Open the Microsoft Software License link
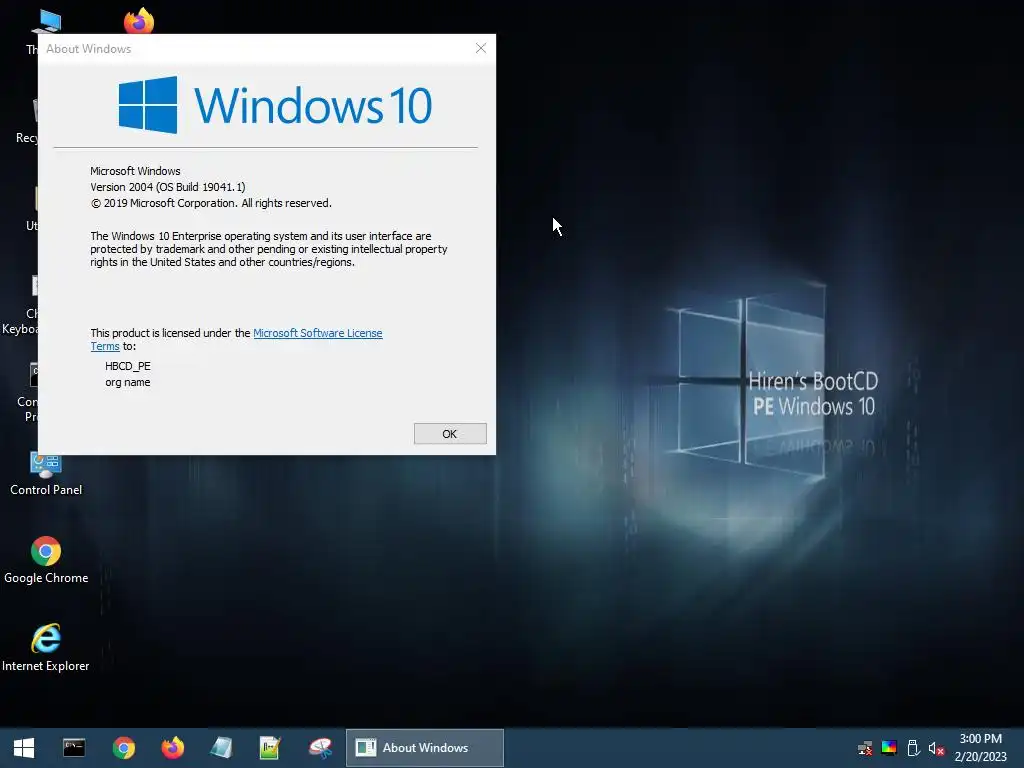Image resolution: width=1024 pixels, height=768 pixels. (x=317, y=333)
